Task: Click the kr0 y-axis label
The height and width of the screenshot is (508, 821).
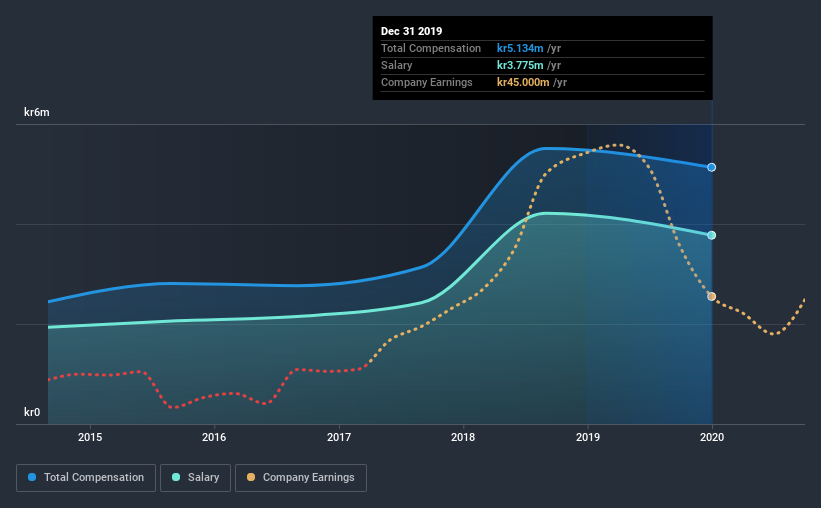Action: tap(32, 412)
